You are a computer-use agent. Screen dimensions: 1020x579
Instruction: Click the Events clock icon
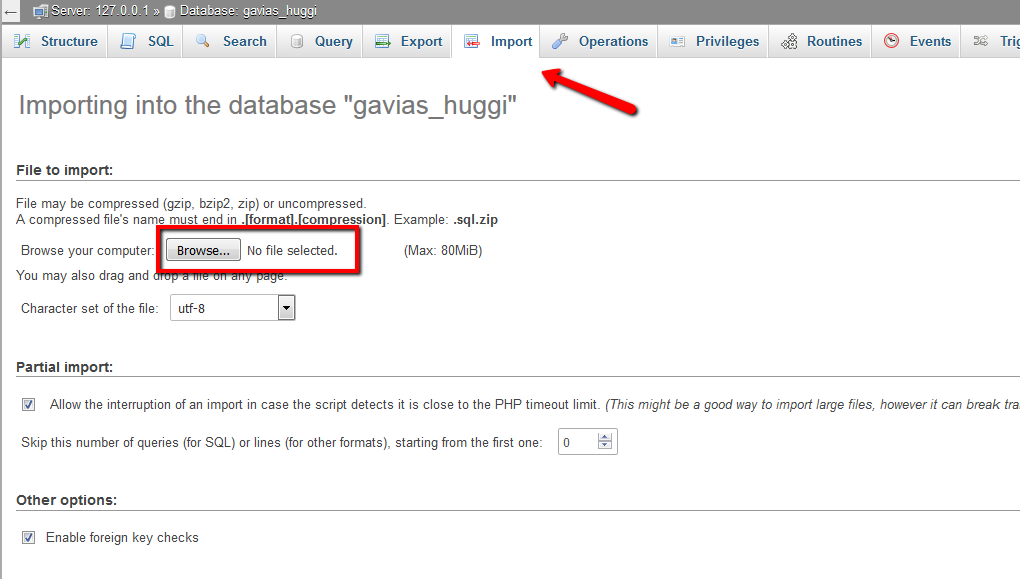(891, 41)
